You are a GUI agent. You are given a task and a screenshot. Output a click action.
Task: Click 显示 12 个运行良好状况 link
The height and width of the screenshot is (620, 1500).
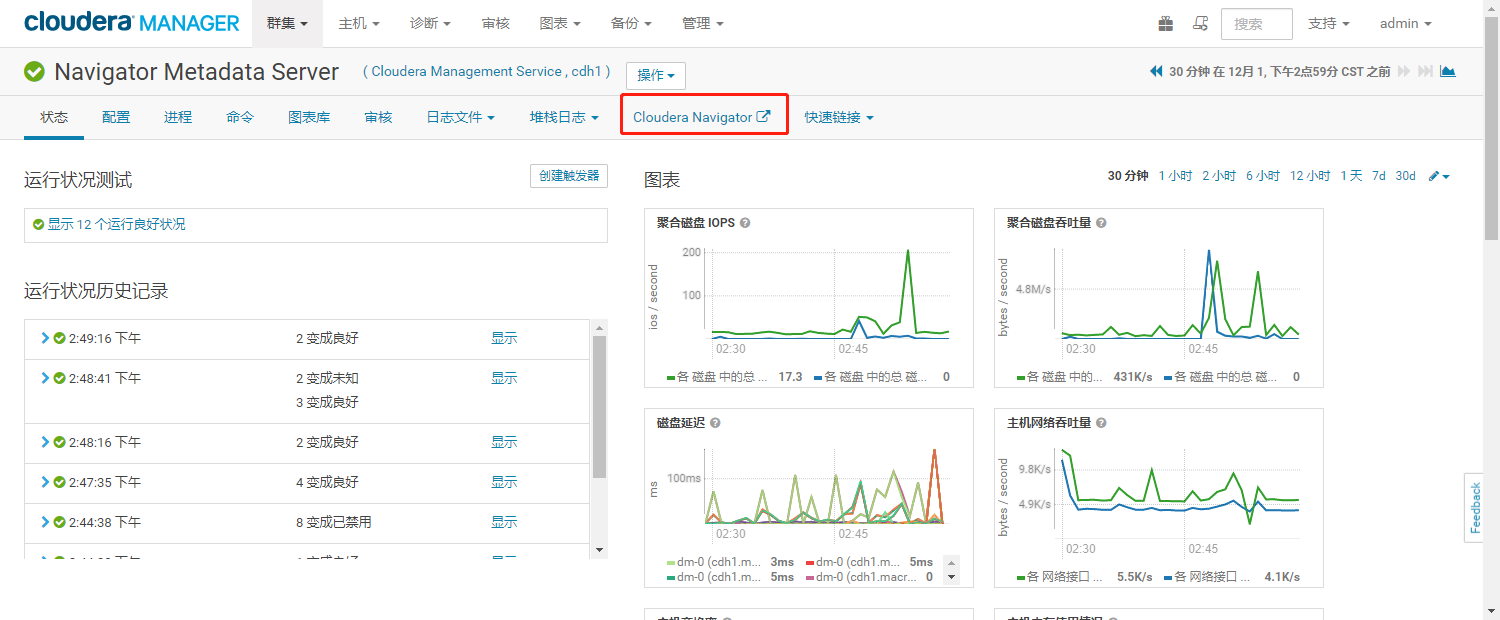tap(116, 224)
